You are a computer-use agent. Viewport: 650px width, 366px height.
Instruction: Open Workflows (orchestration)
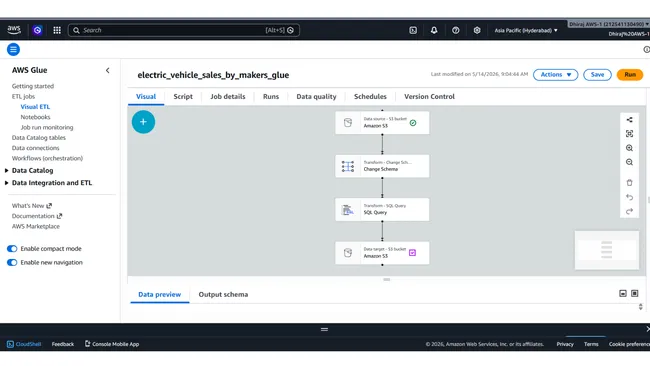47,158
